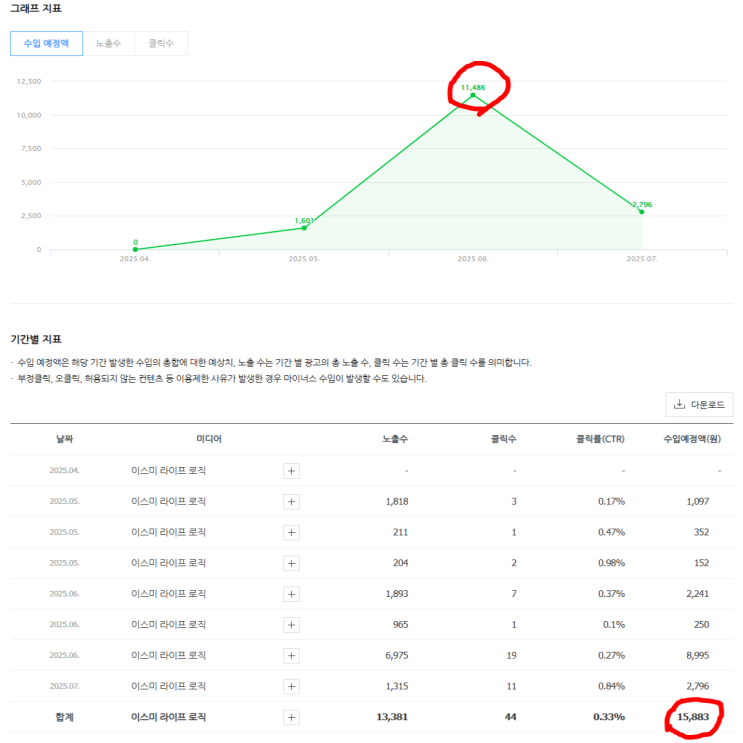743x743 pixels.
Task: Expand the row showing 1,818 impressions
Action: [x=291, y=502]
